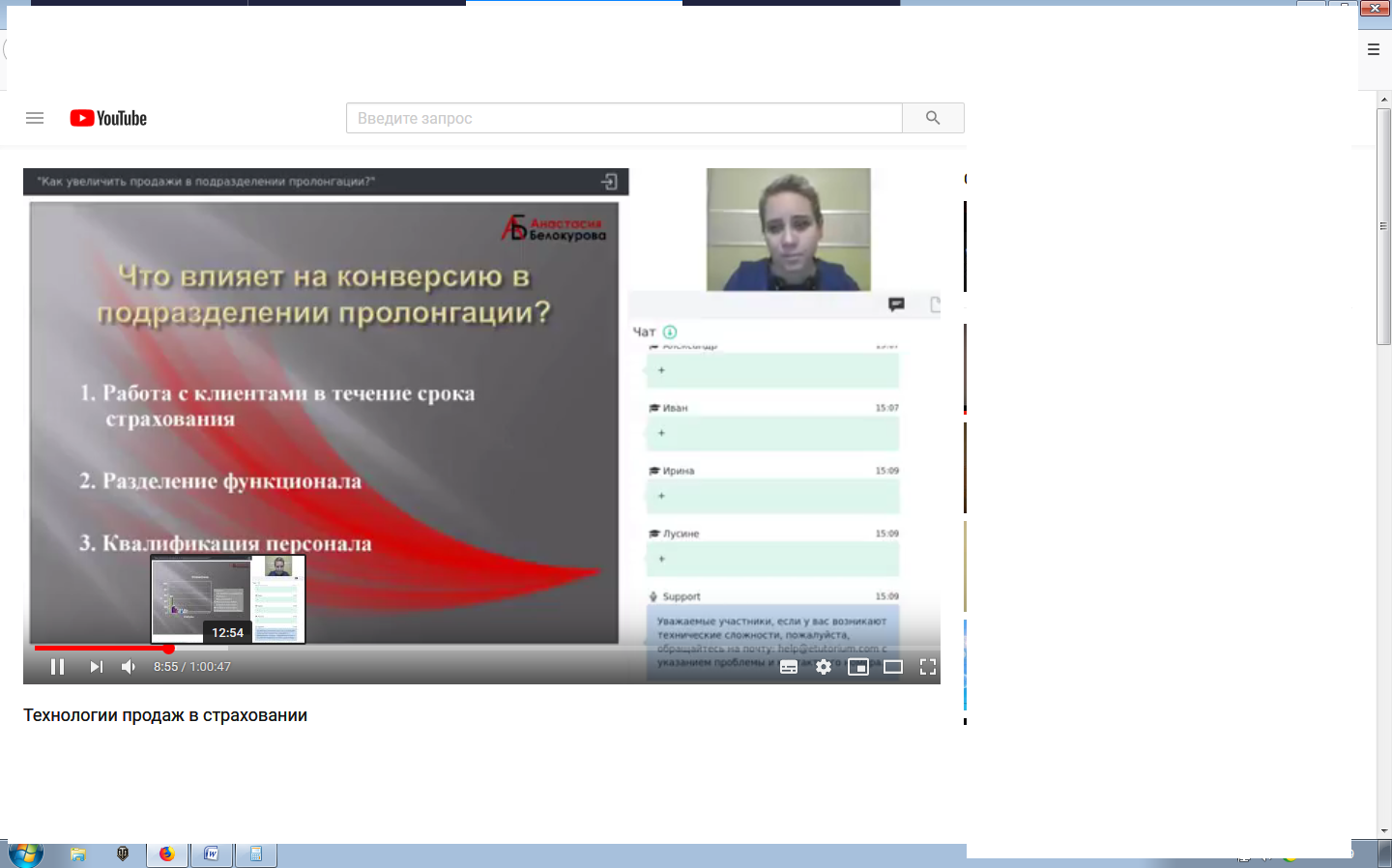1392x868 pixels.
Task: Open the player settings gear
Action: (x=824, y=667)
